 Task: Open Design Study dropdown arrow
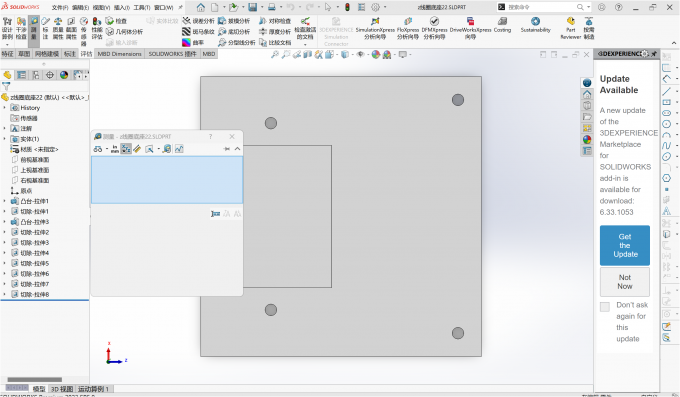[7, 45]
